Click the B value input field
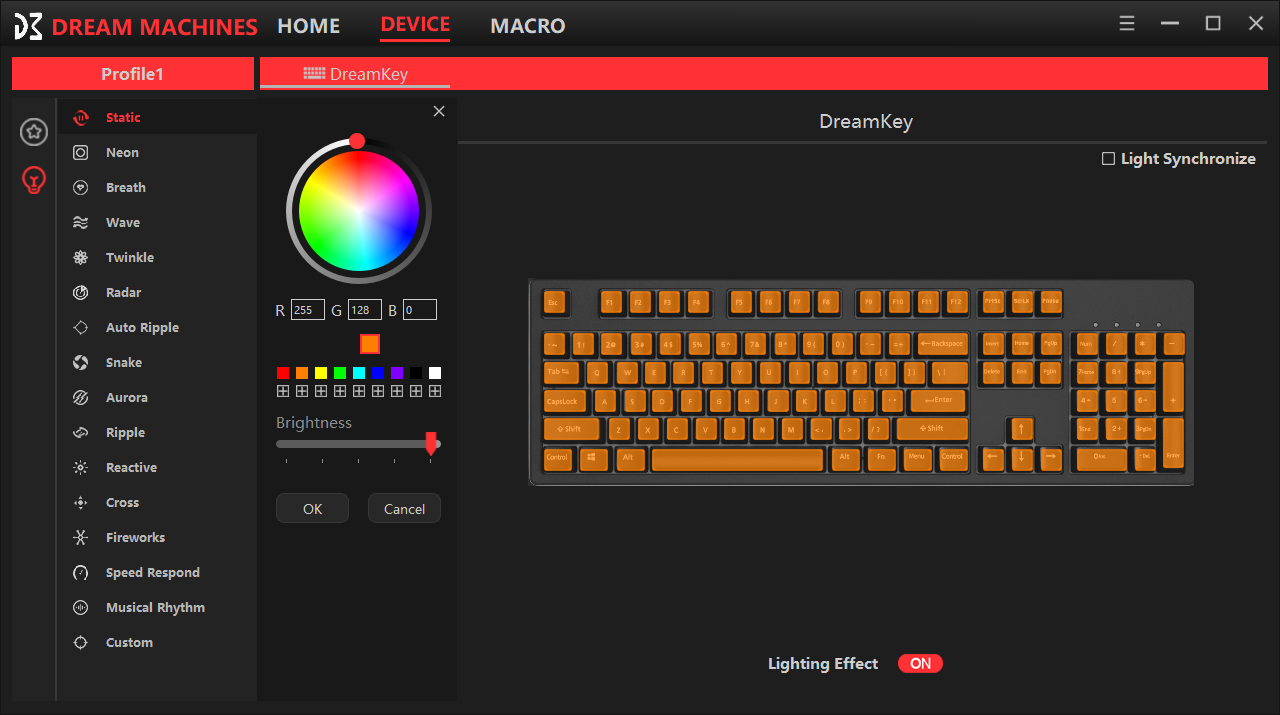Screen dimensions: 1280x715 (420, 310)
